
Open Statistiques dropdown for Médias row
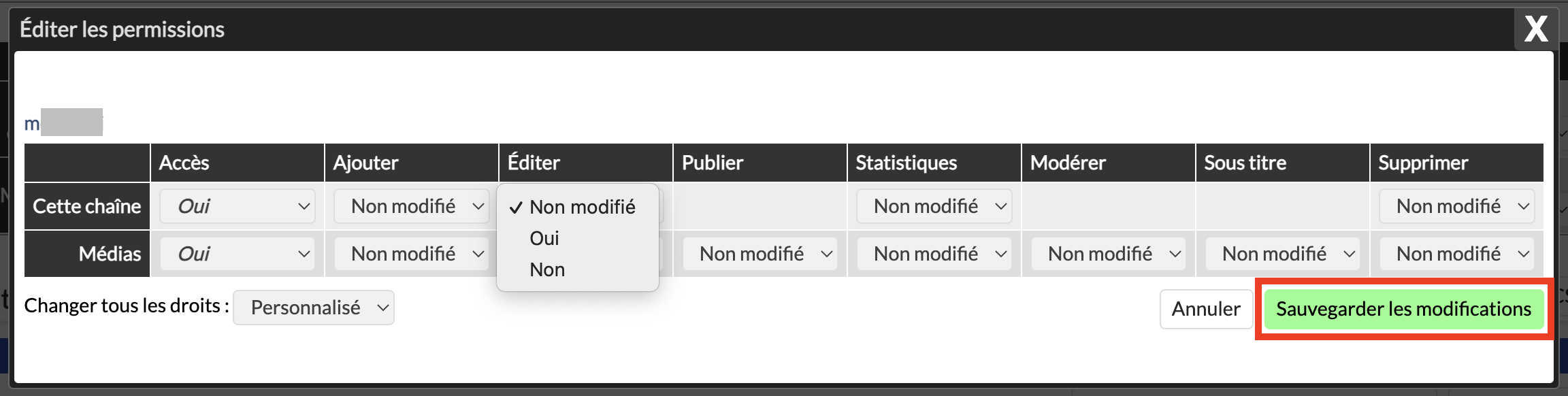pos(934,254)
